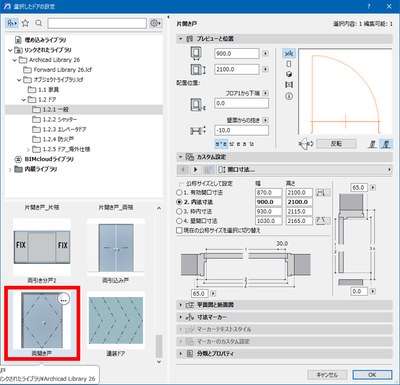Click the folder view mode icon
Viewport: 400px width, 385px height.
[x=12, y=23]
